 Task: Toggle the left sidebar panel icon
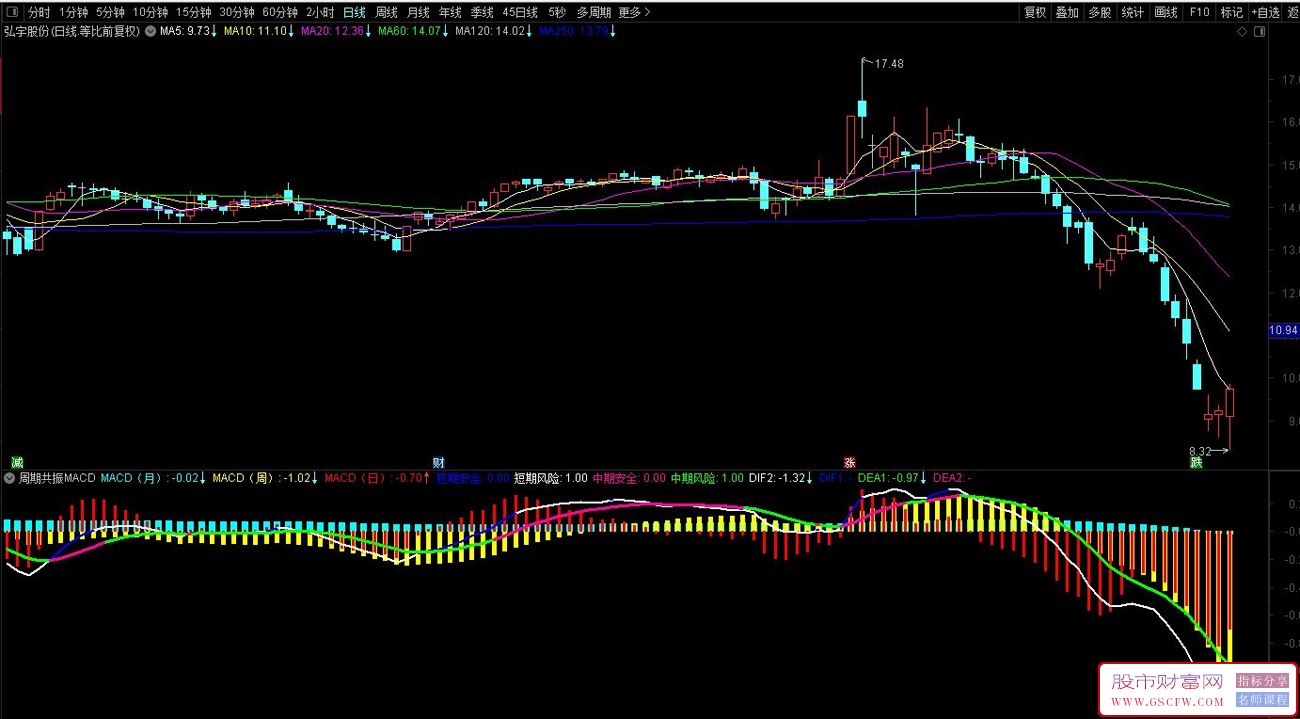11,13
